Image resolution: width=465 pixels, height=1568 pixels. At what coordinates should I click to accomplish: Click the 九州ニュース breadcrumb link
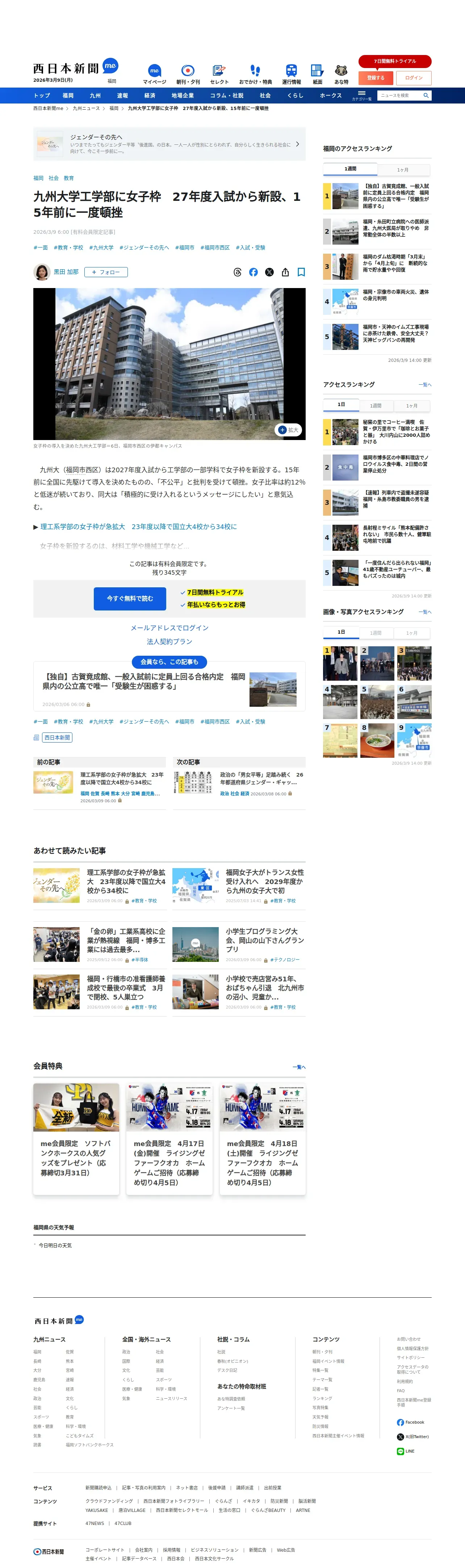[86, 108]
